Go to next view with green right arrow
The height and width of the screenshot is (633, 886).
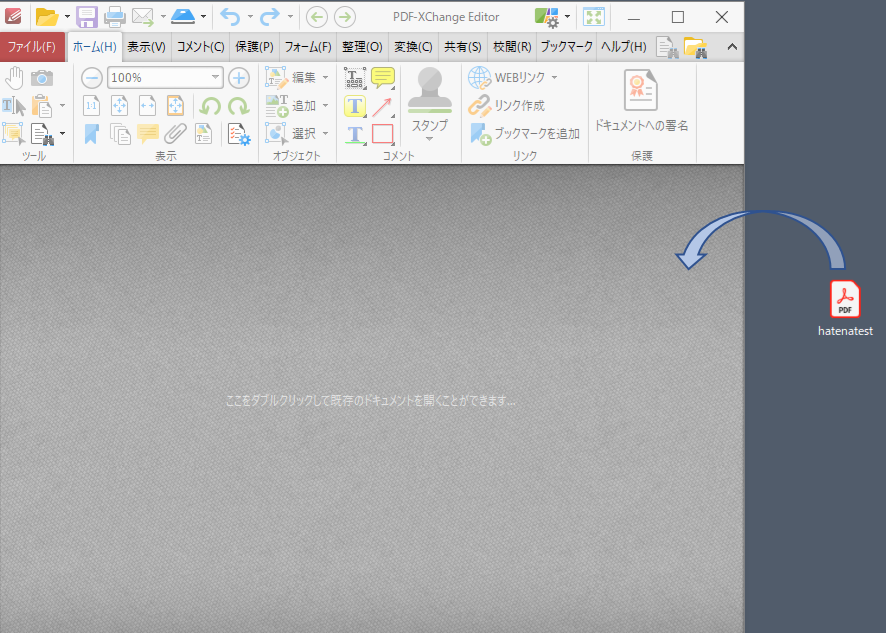345,17
